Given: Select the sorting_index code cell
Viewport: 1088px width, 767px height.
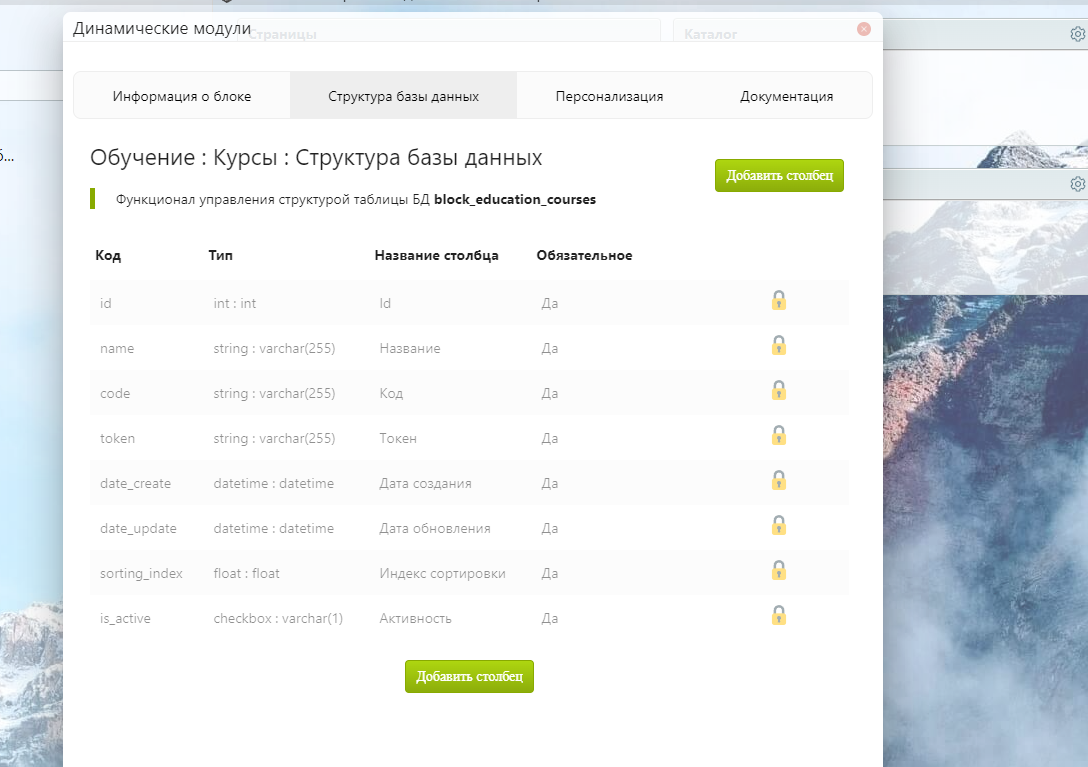Looking at the screenshot, I should 141,573.
